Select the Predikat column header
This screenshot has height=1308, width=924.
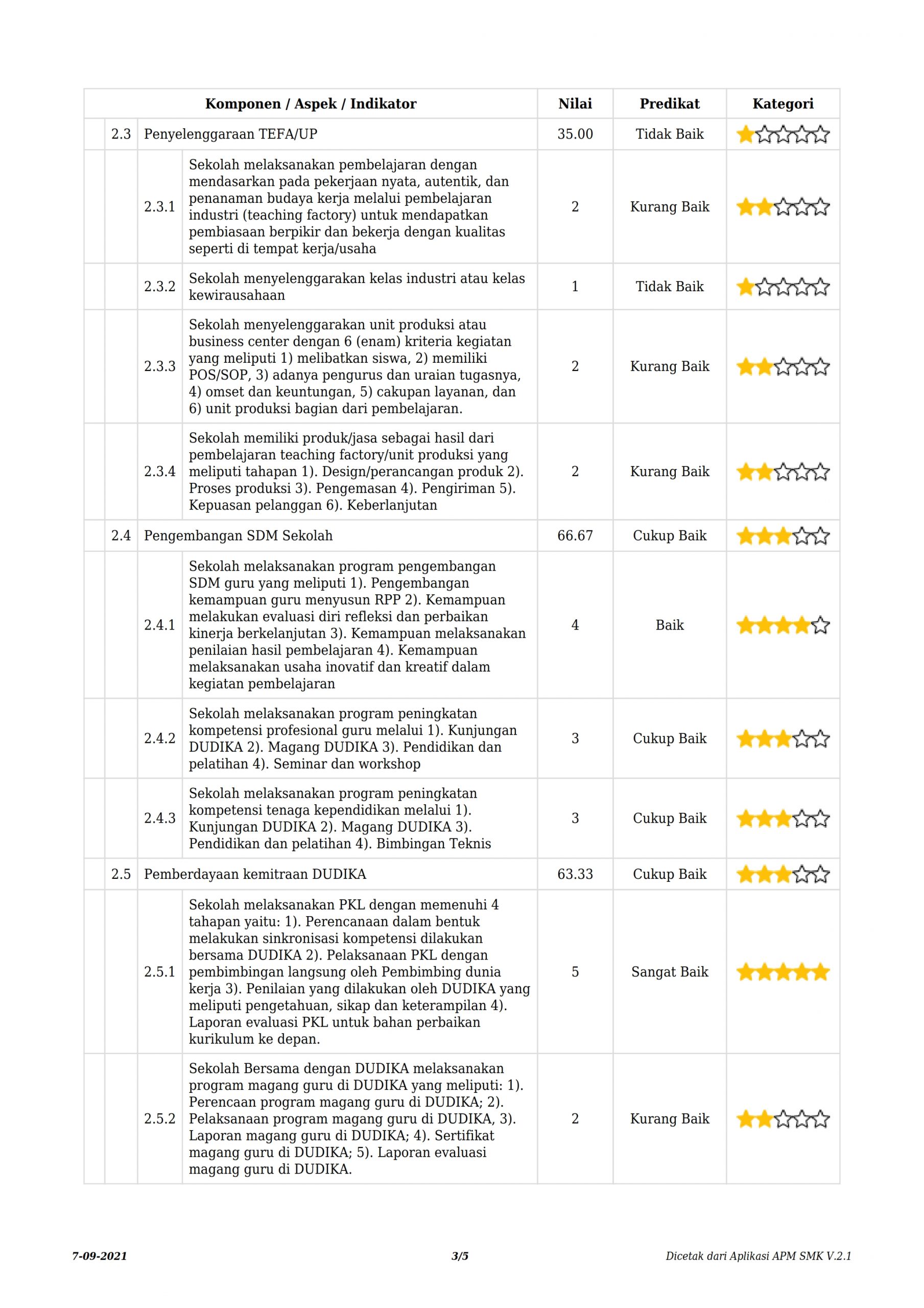coord(669,104)
